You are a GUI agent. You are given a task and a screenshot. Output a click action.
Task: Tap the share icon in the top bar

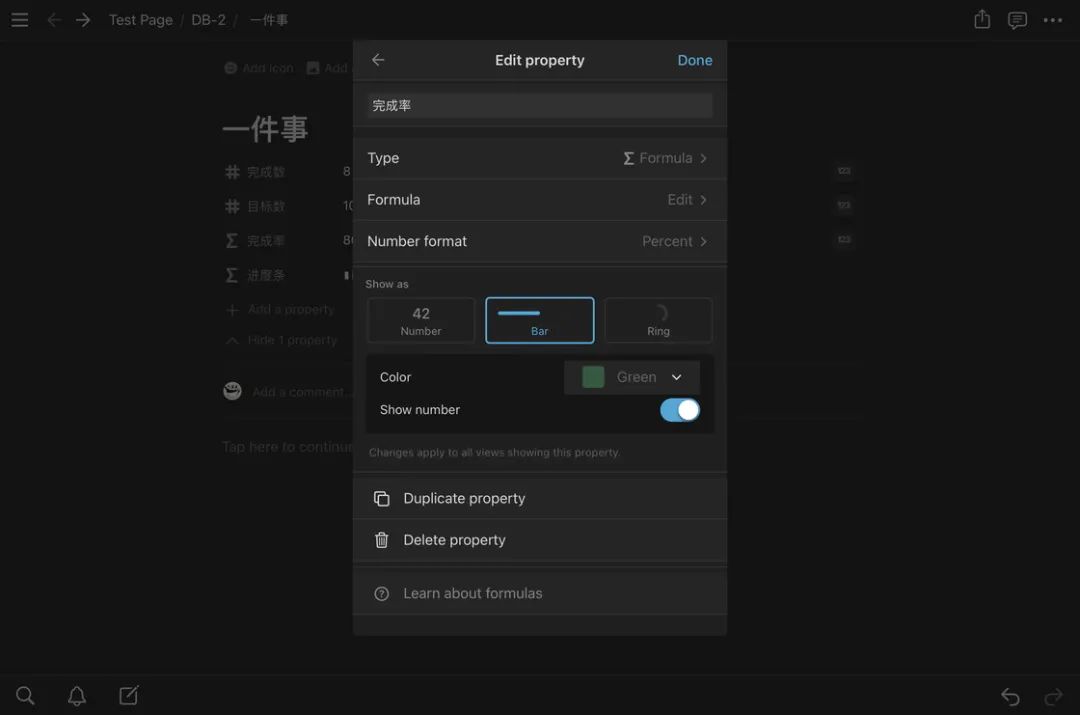point(982,19)
